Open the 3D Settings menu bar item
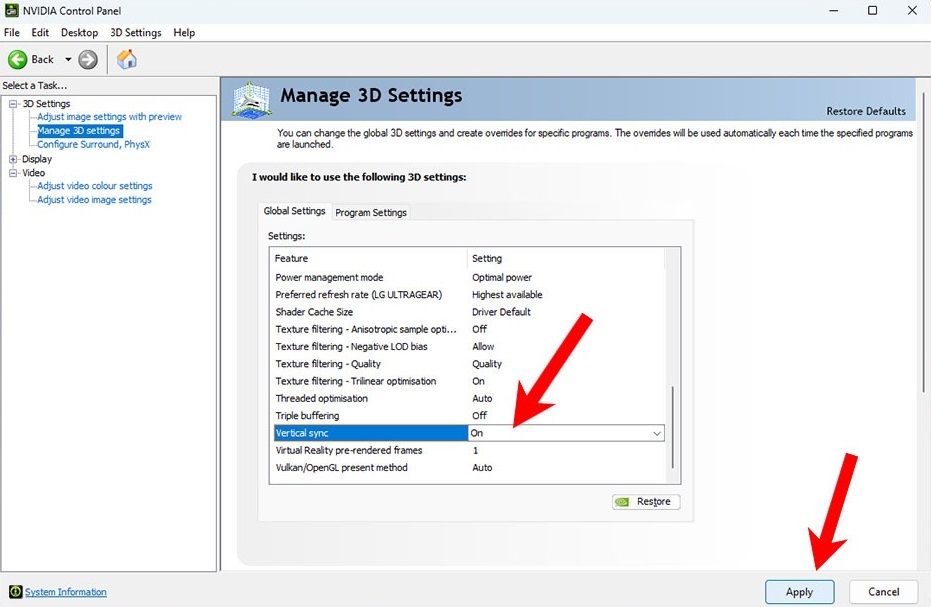This screenshot has height=607, width=931. (135, 32)
